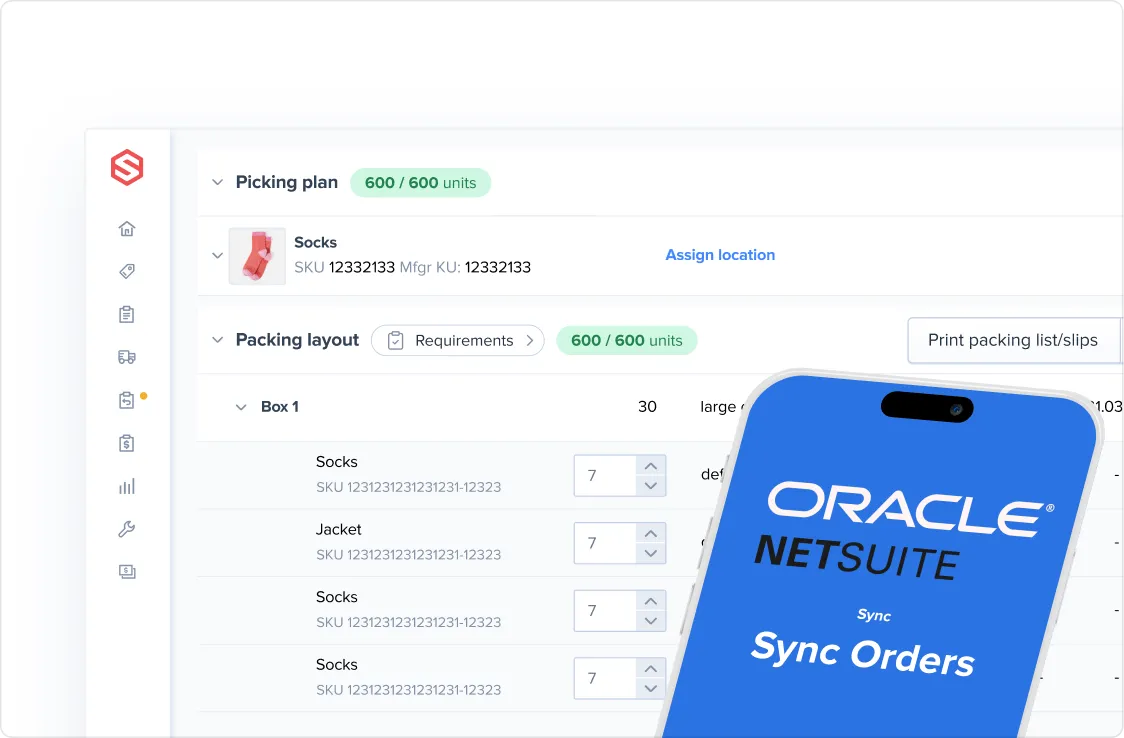Select the invoices clipboard-with-dollar icon
The image size is (1124, 738).
pyautogui.click(x=127, y=443)
